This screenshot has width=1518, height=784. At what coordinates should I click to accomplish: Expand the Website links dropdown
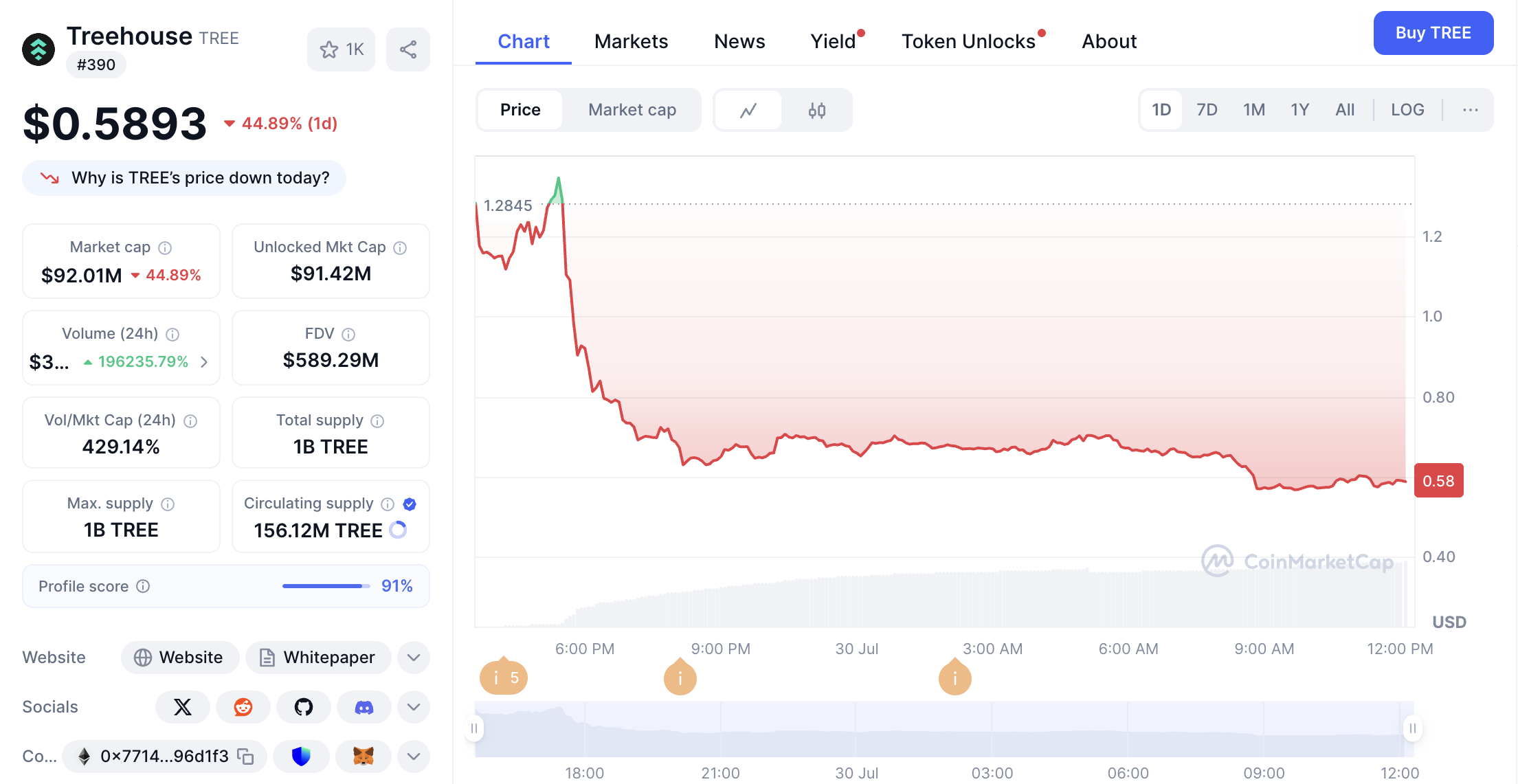(414, 658)
